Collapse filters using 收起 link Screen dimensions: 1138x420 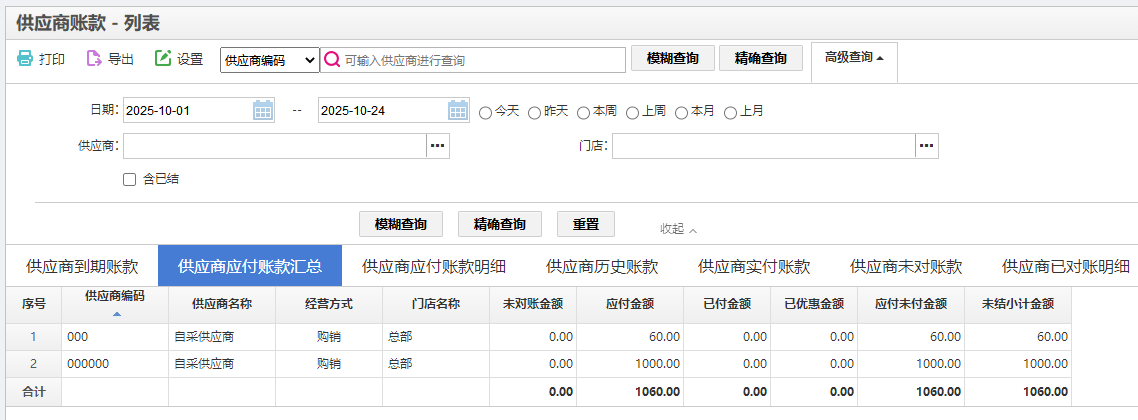coord(678,229)
